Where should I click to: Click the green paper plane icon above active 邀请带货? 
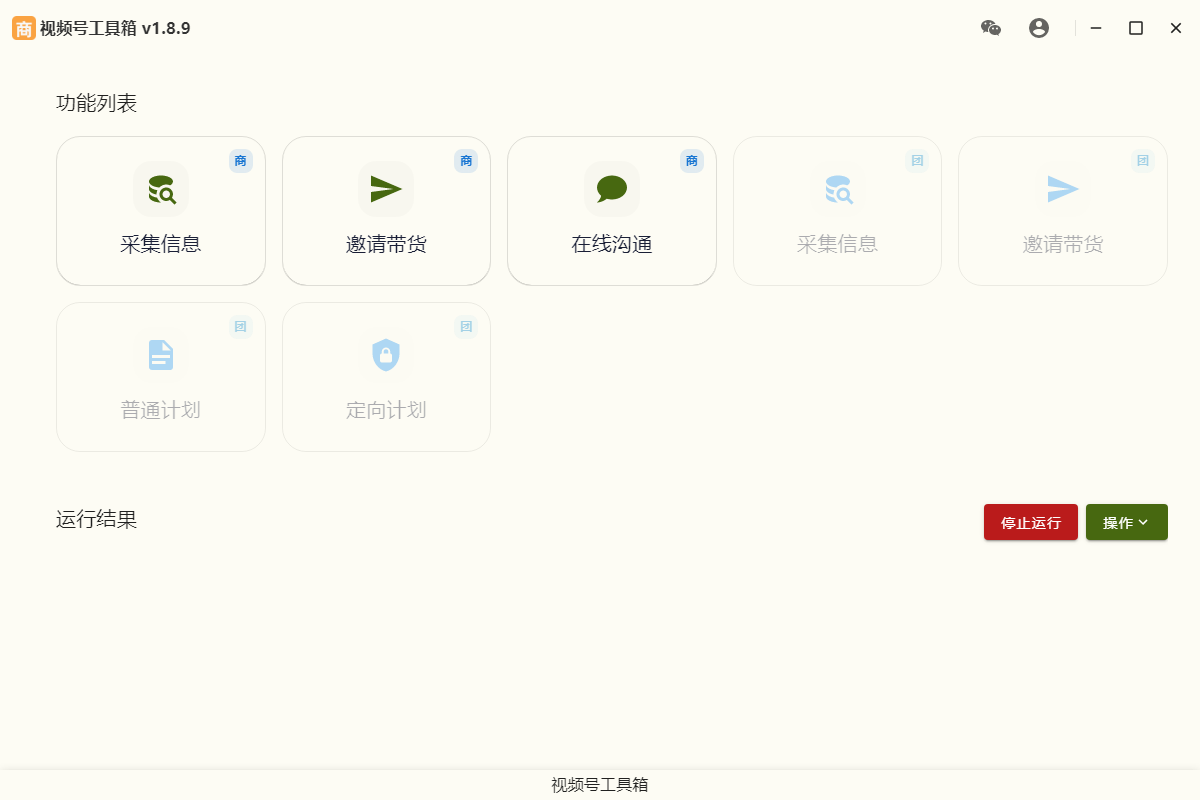point(386,189)
